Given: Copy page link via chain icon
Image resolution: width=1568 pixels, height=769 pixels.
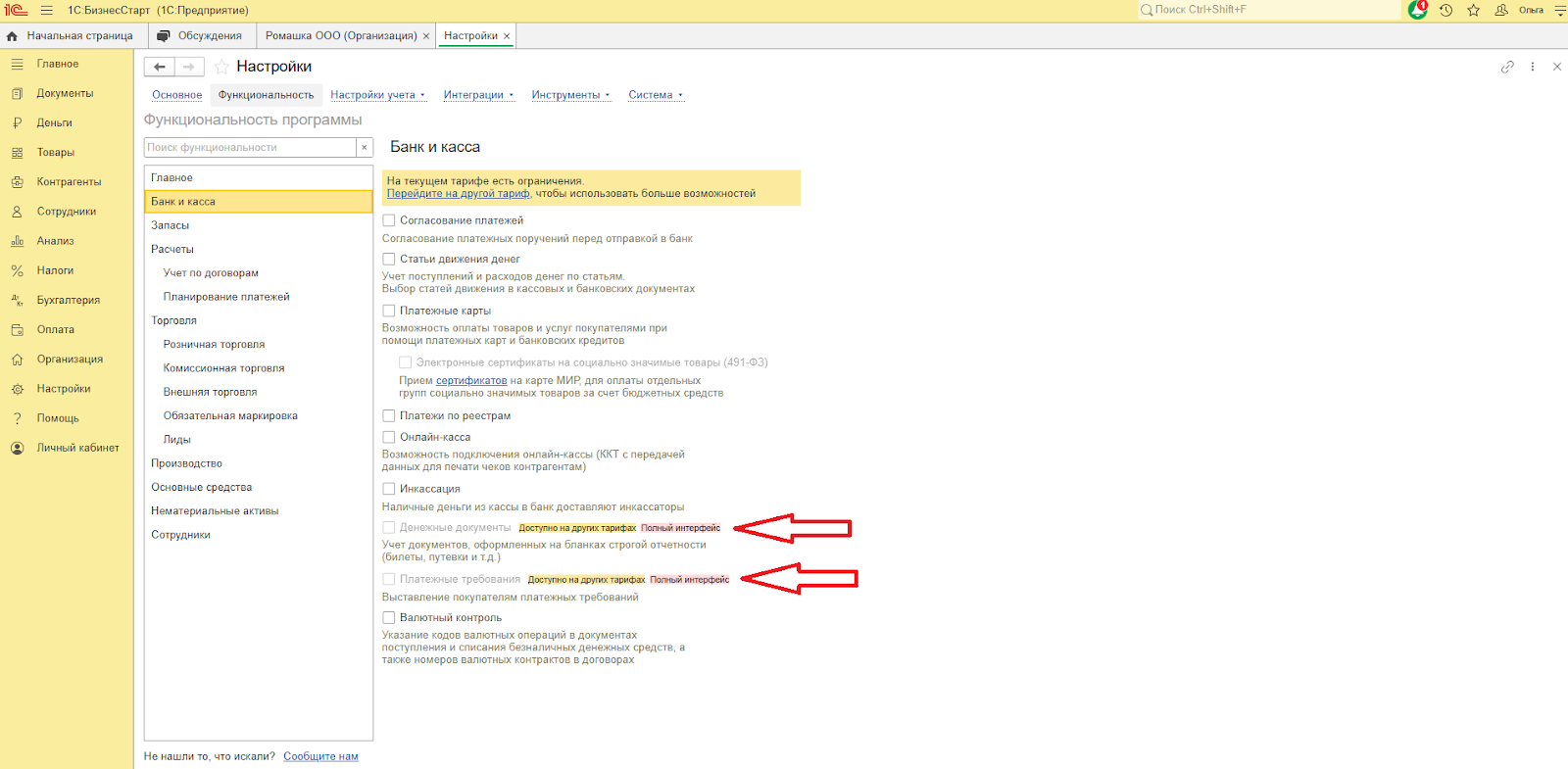Looking at the screenshot, I should pos(1507,67).
